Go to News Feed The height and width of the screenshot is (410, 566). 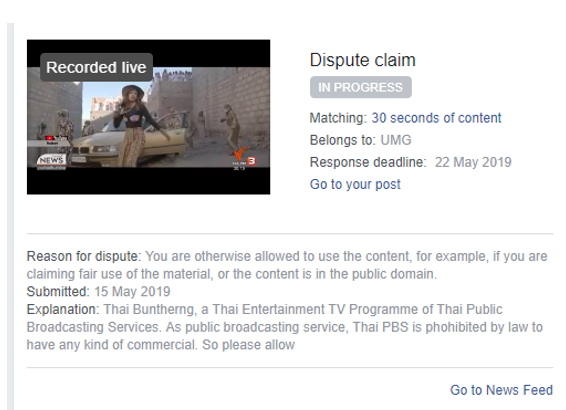coord(501,390)
